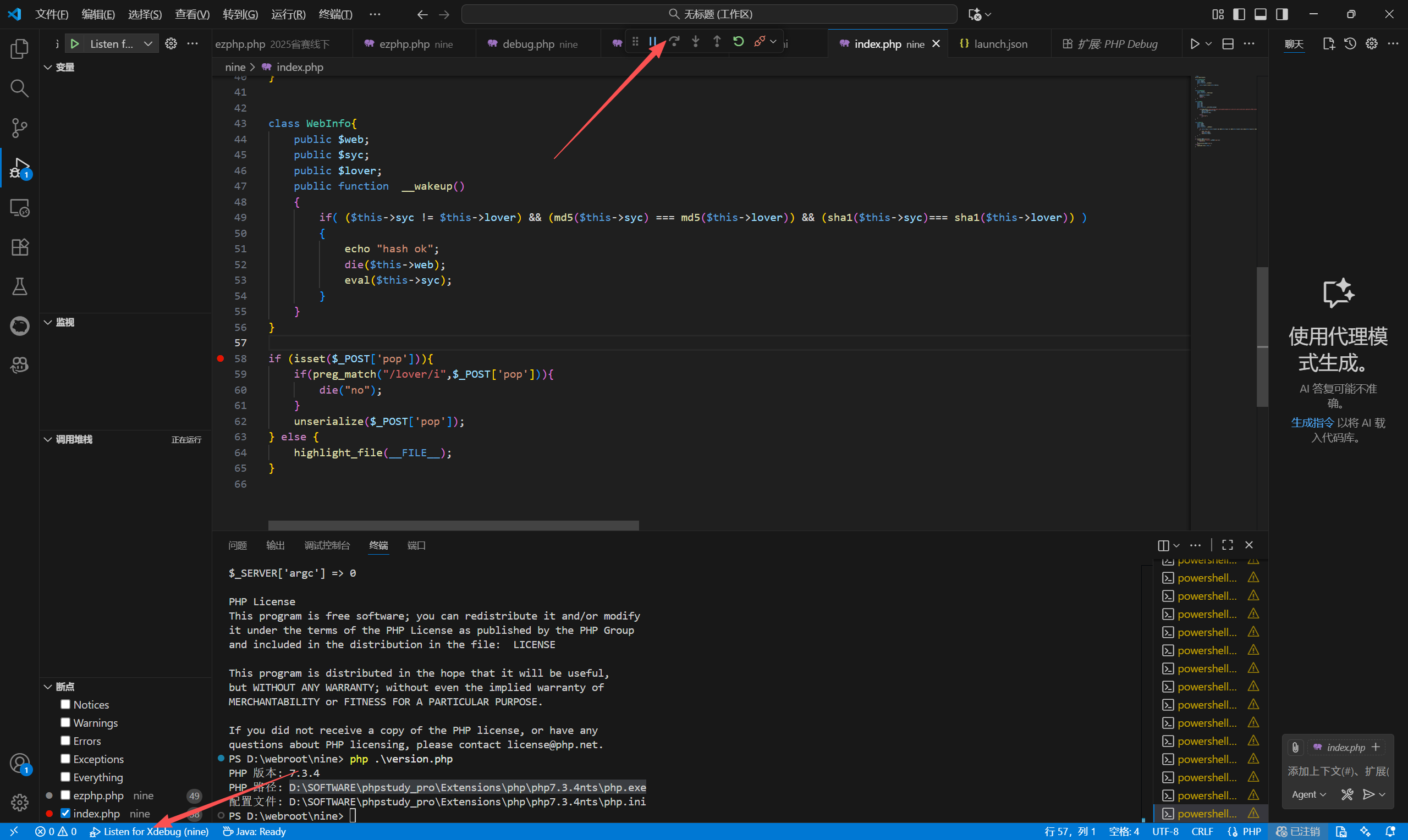Click CRLF line ending in status bar
This screenshot has height=840, width=1408.
click(x=1202, y=832)
